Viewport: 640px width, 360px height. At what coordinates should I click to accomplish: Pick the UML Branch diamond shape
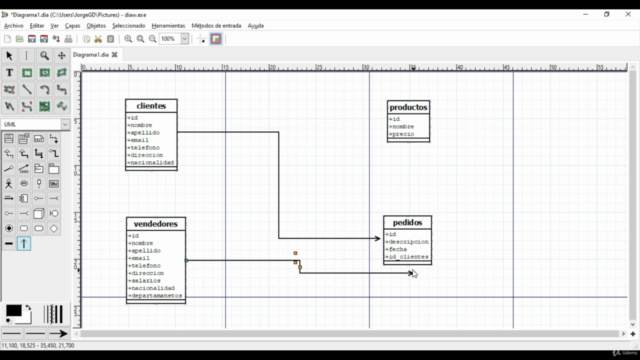(x=53, y=229)
